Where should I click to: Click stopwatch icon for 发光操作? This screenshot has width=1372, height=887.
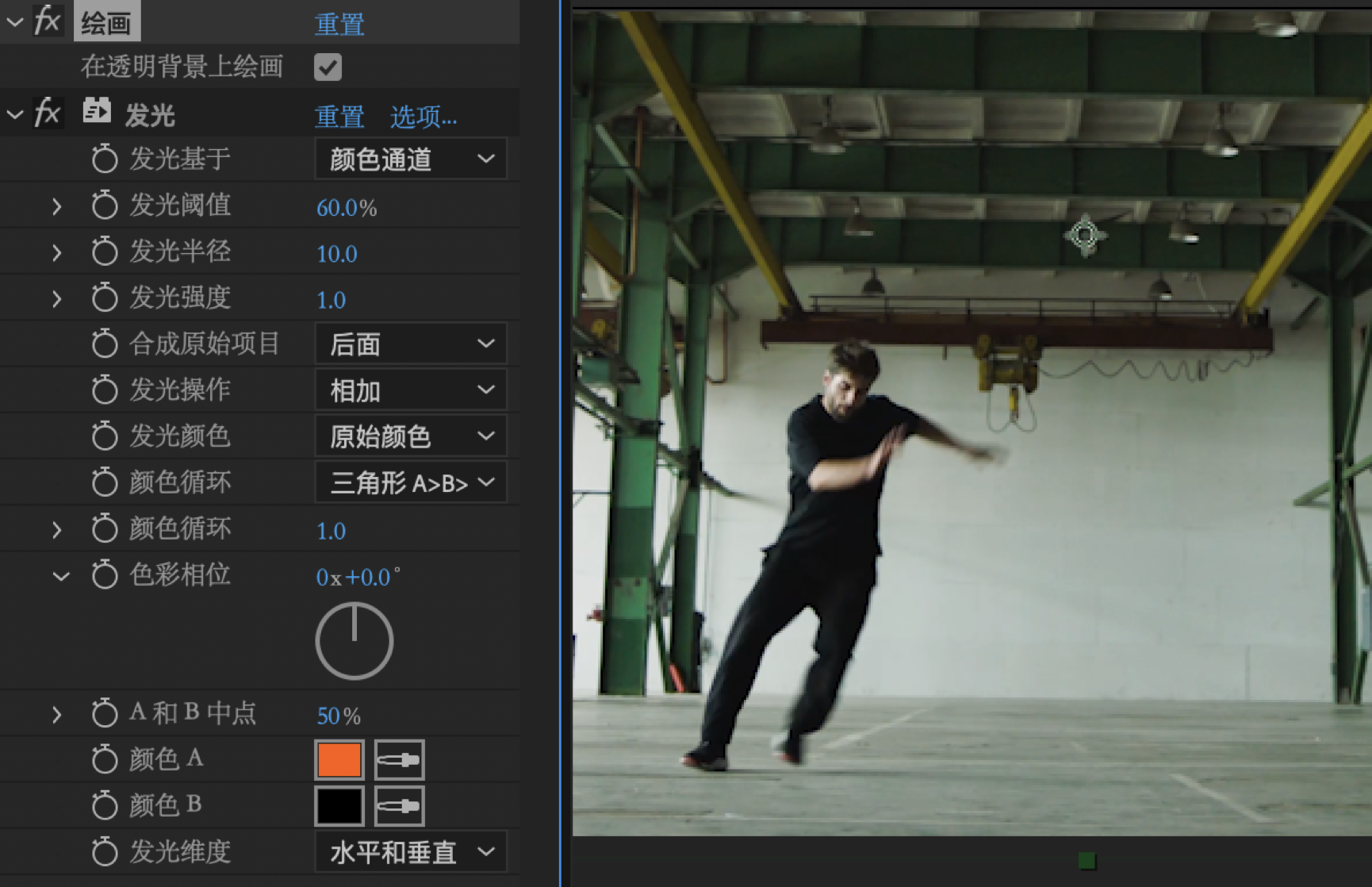pos(105,390)
